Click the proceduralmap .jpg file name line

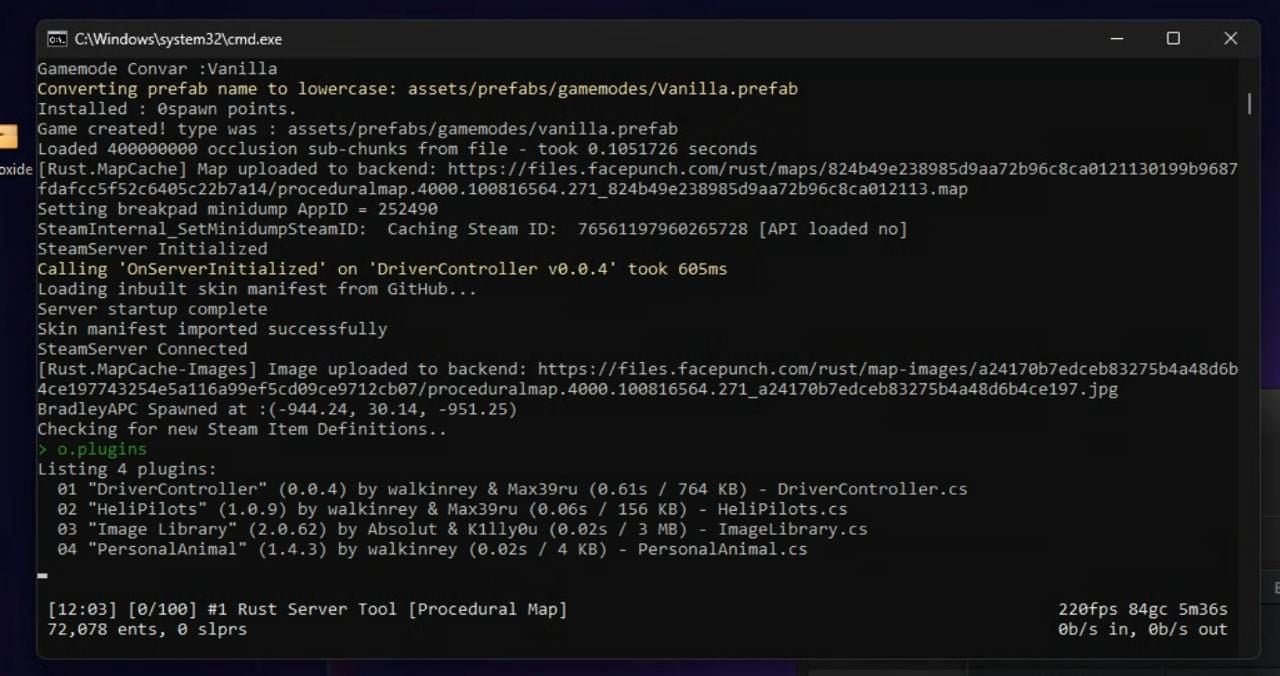pos(577,389)
